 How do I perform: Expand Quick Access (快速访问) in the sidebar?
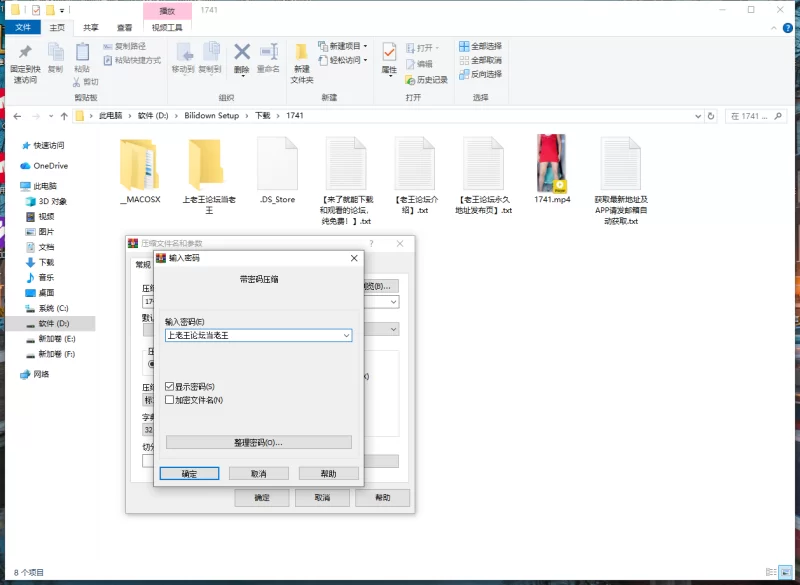pyautogui.click(x=10, y=145)
